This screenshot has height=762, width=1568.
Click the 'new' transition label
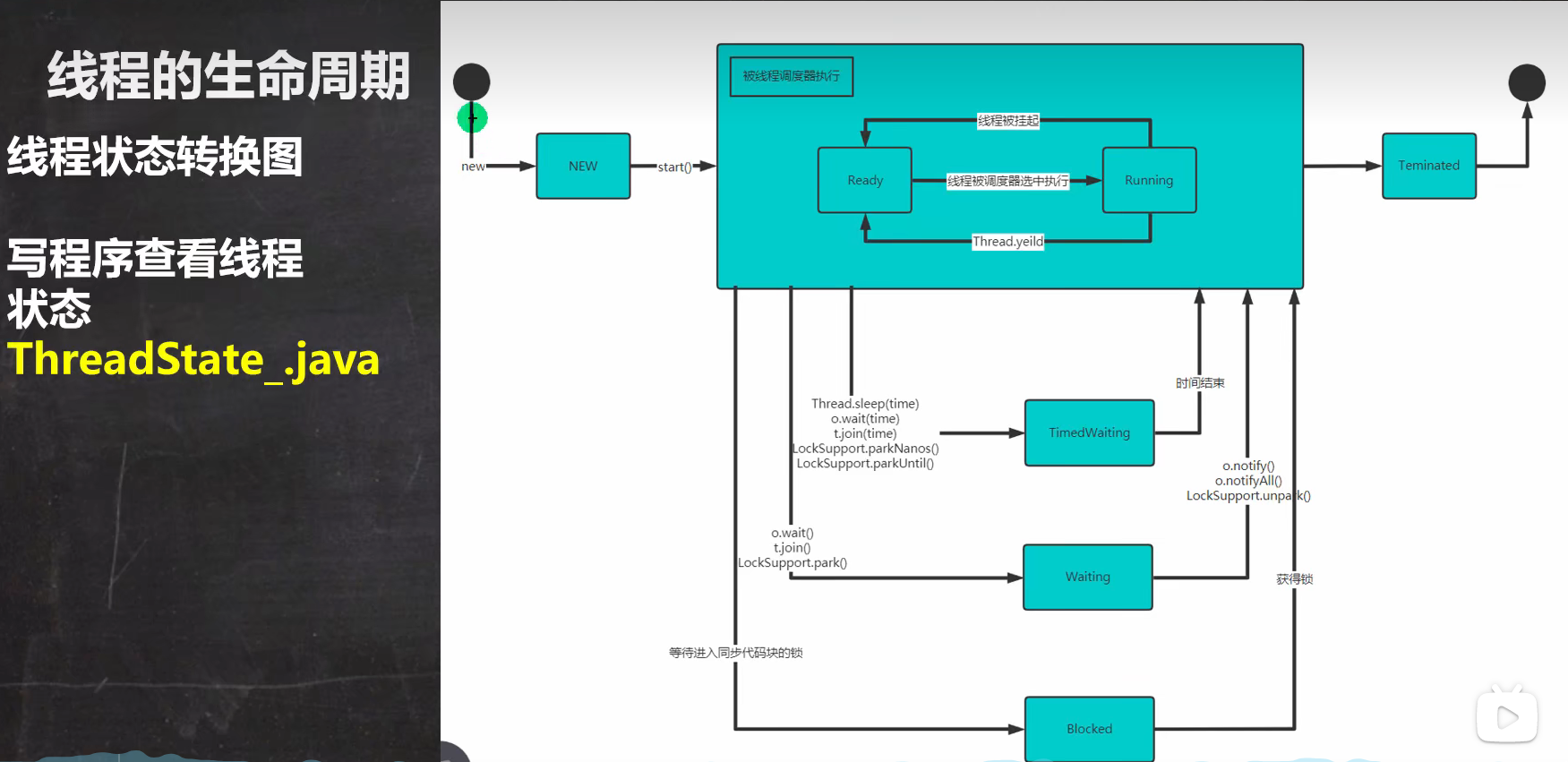point(473,166)
